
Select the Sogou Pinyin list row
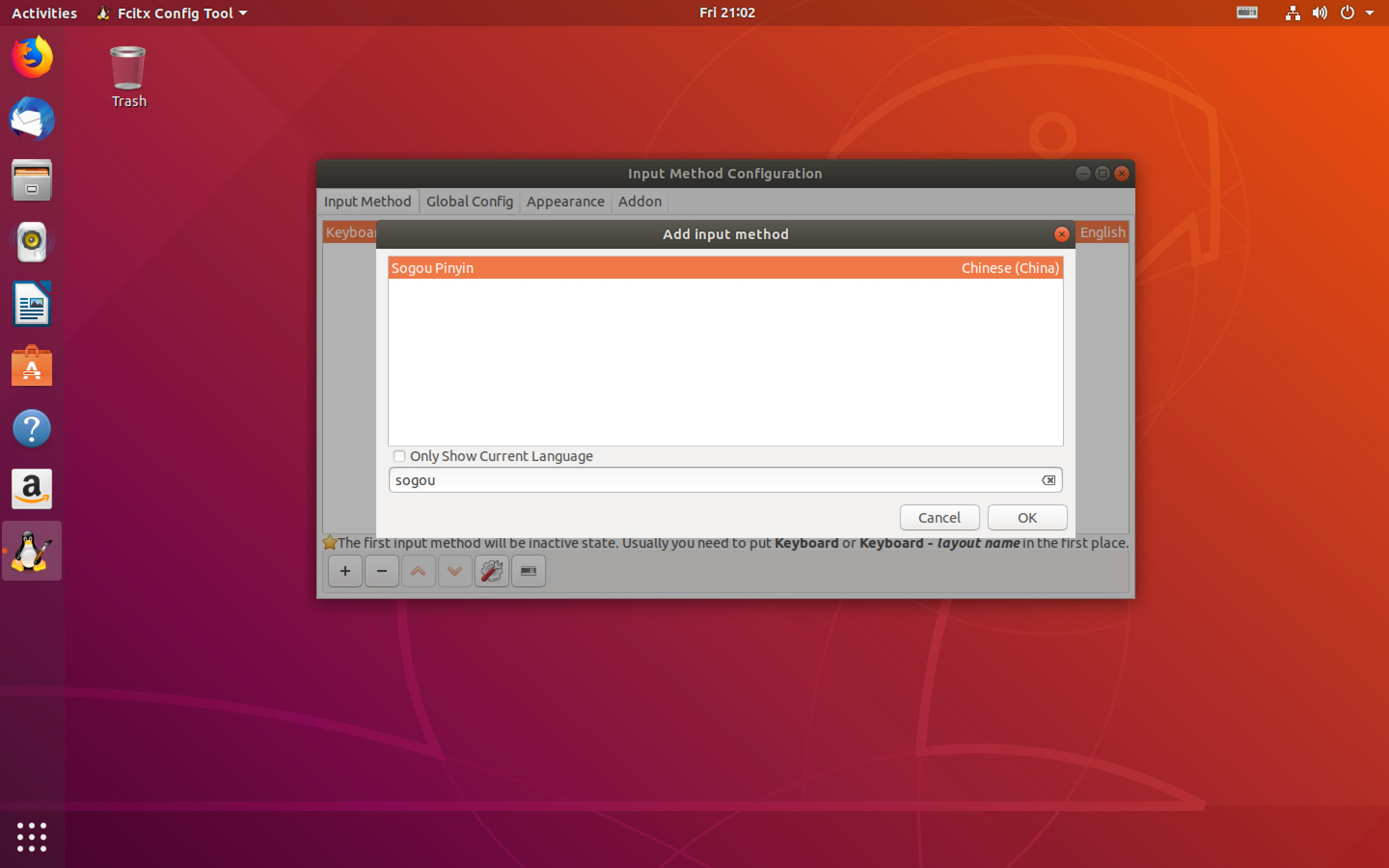coord(725,268)
